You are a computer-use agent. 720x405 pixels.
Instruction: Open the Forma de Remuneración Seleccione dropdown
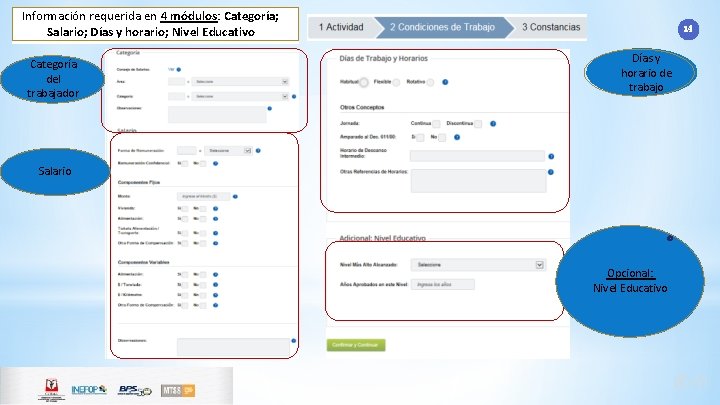click(x=228, y=151)
